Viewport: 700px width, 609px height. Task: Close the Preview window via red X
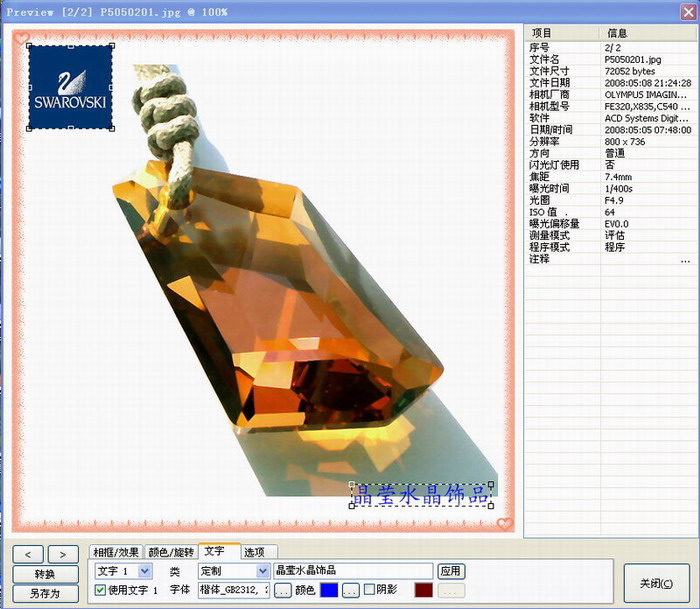[688, 12]
